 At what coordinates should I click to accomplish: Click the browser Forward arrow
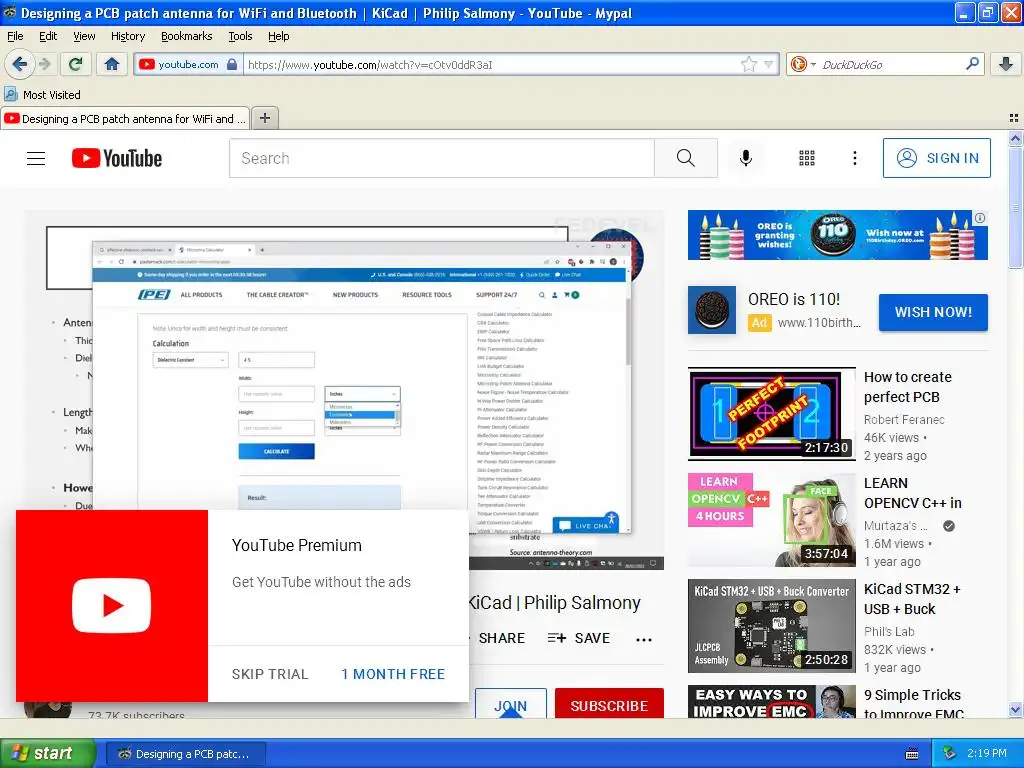pos(44,64)
